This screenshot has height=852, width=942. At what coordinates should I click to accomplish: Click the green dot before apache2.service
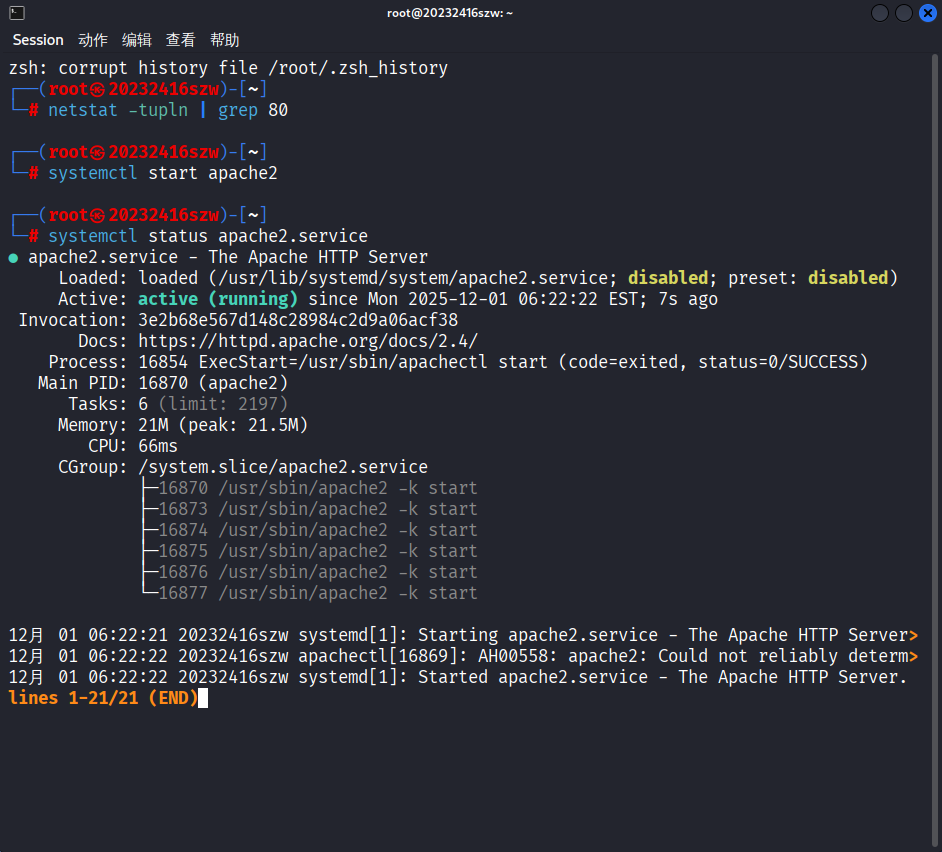point(13,258)
